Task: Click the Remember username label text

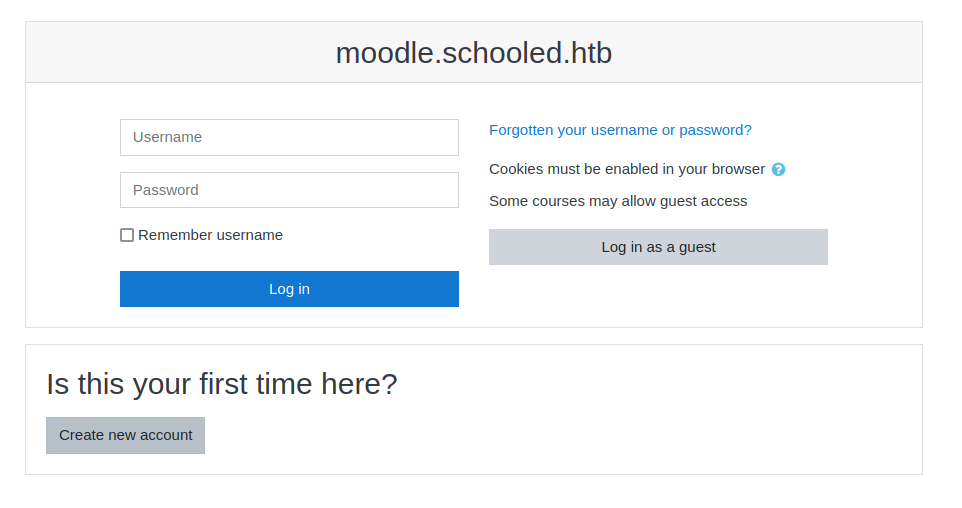Action: coord(210,235)
